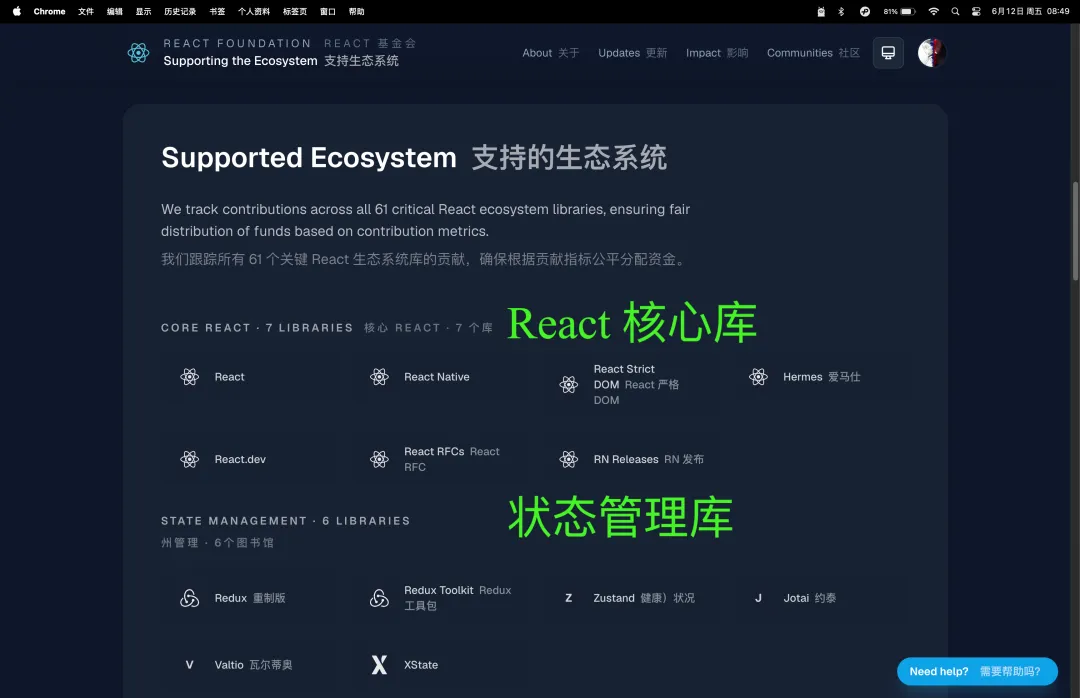The width and height of the screenshot is (1080, 698).
Task: Open the 文件 menu
Action: click(85, 11)
